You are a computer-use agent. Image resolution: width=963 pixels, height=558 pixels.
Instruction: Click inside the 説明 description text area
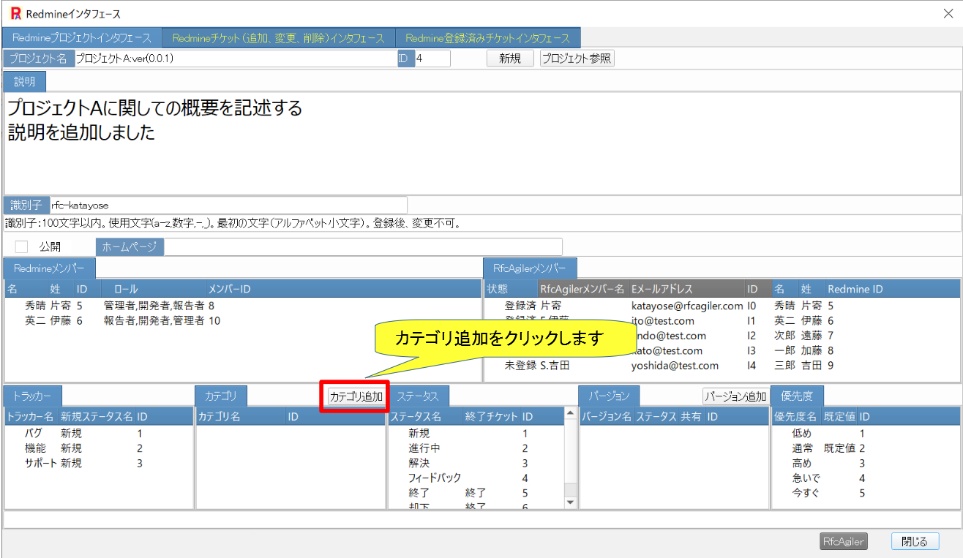[x=482, y=143]
